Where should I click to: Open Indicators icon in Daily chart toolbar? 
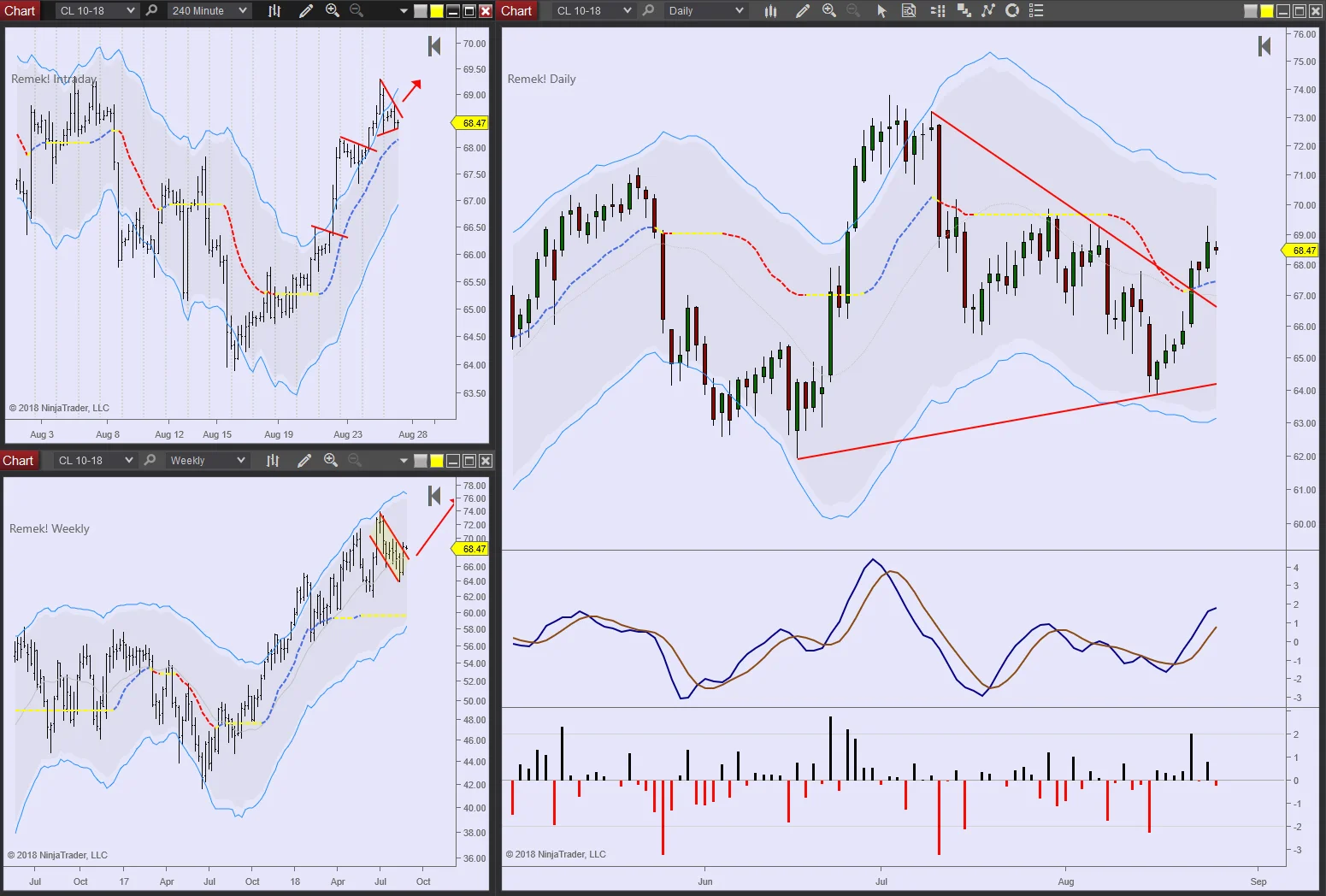[x=988, y=11]
